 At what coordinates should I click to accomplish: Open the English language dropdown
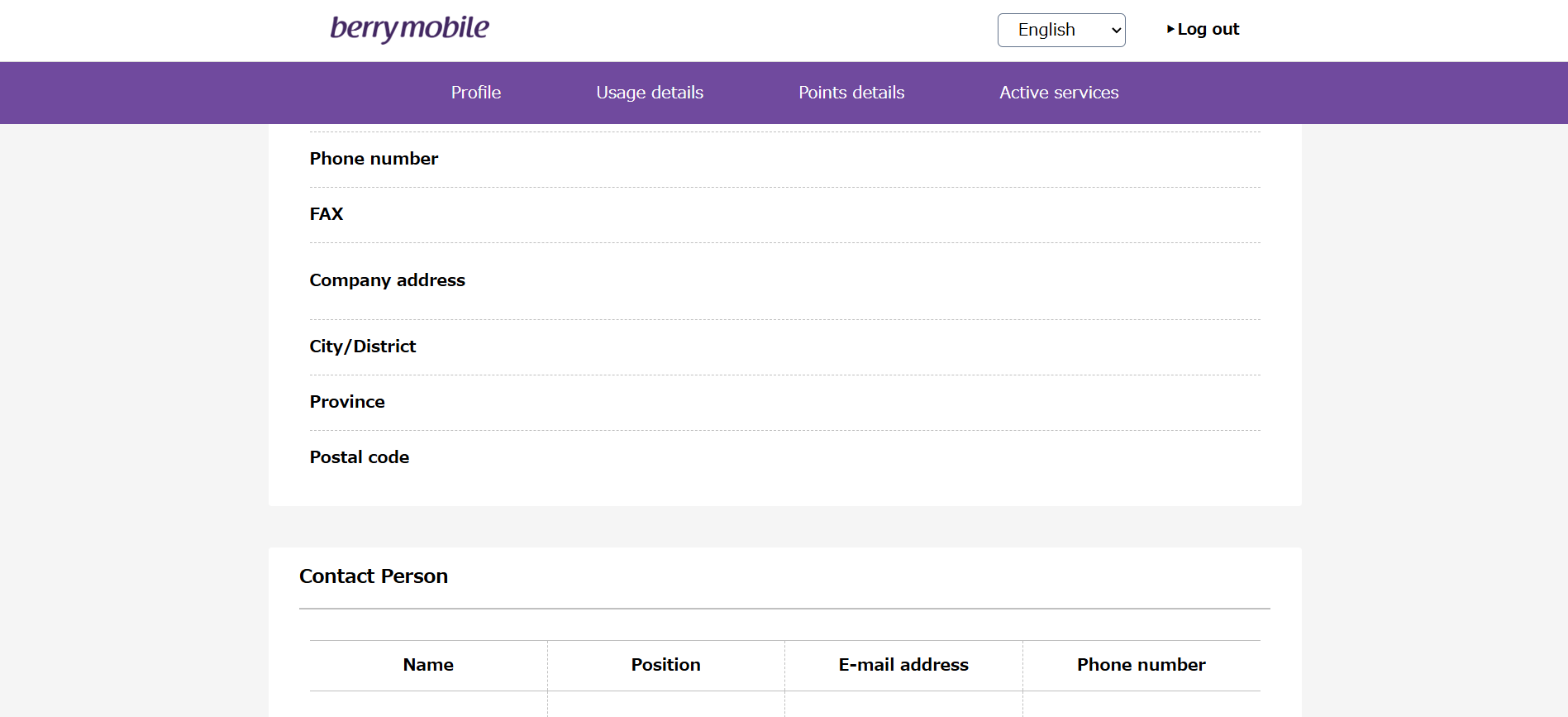pyautogui.click(x=1061, y=30)
